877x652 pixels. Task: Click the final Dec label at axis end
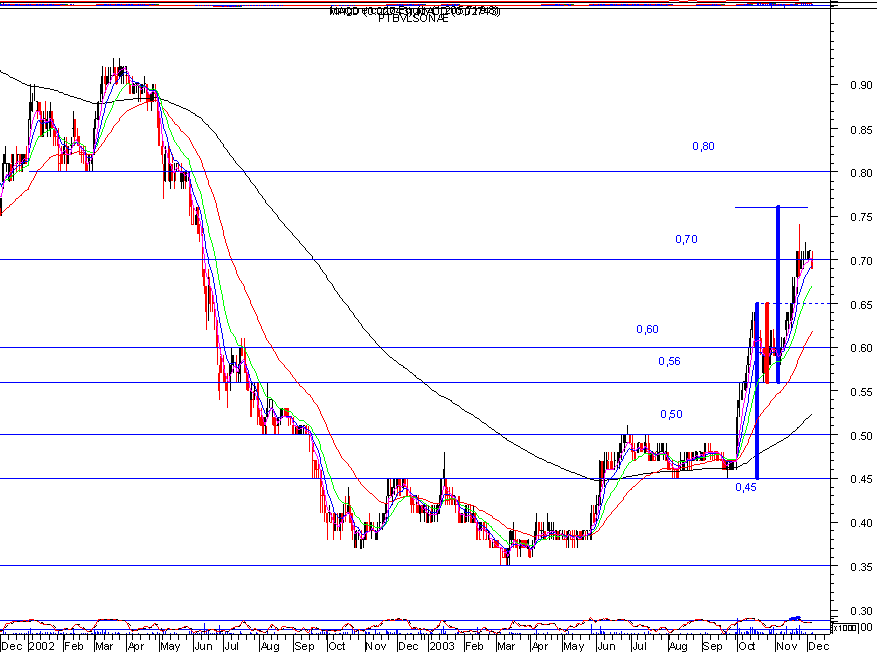[818, 646]
